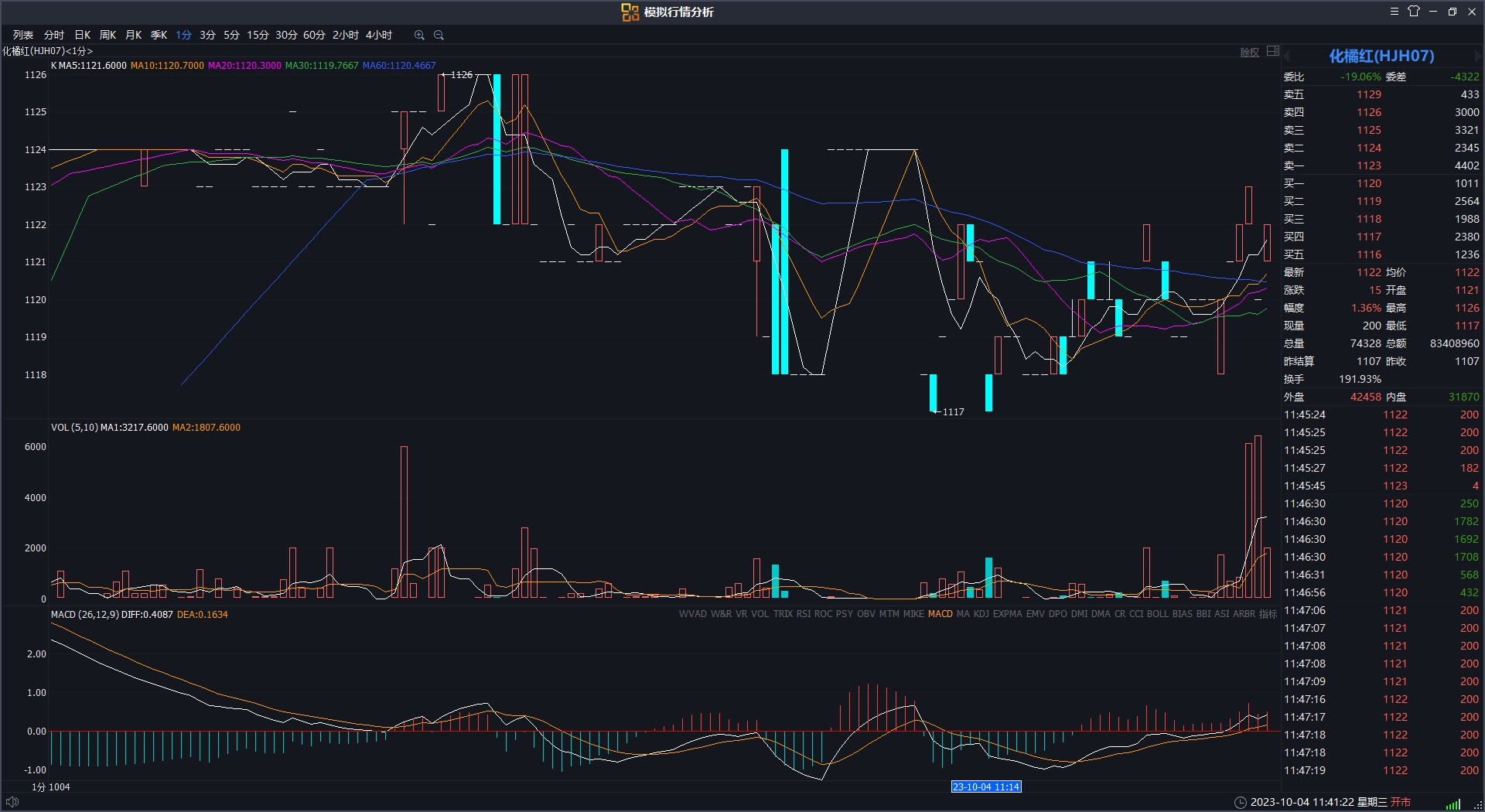
Task: Switch to 月K monthly chart
Action: [133, 35]
